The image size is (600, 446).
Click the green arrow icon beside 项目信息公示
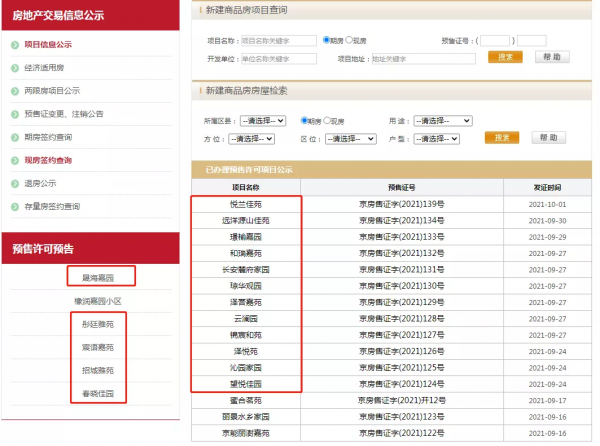pyautogui.click(x=15, y=45)
